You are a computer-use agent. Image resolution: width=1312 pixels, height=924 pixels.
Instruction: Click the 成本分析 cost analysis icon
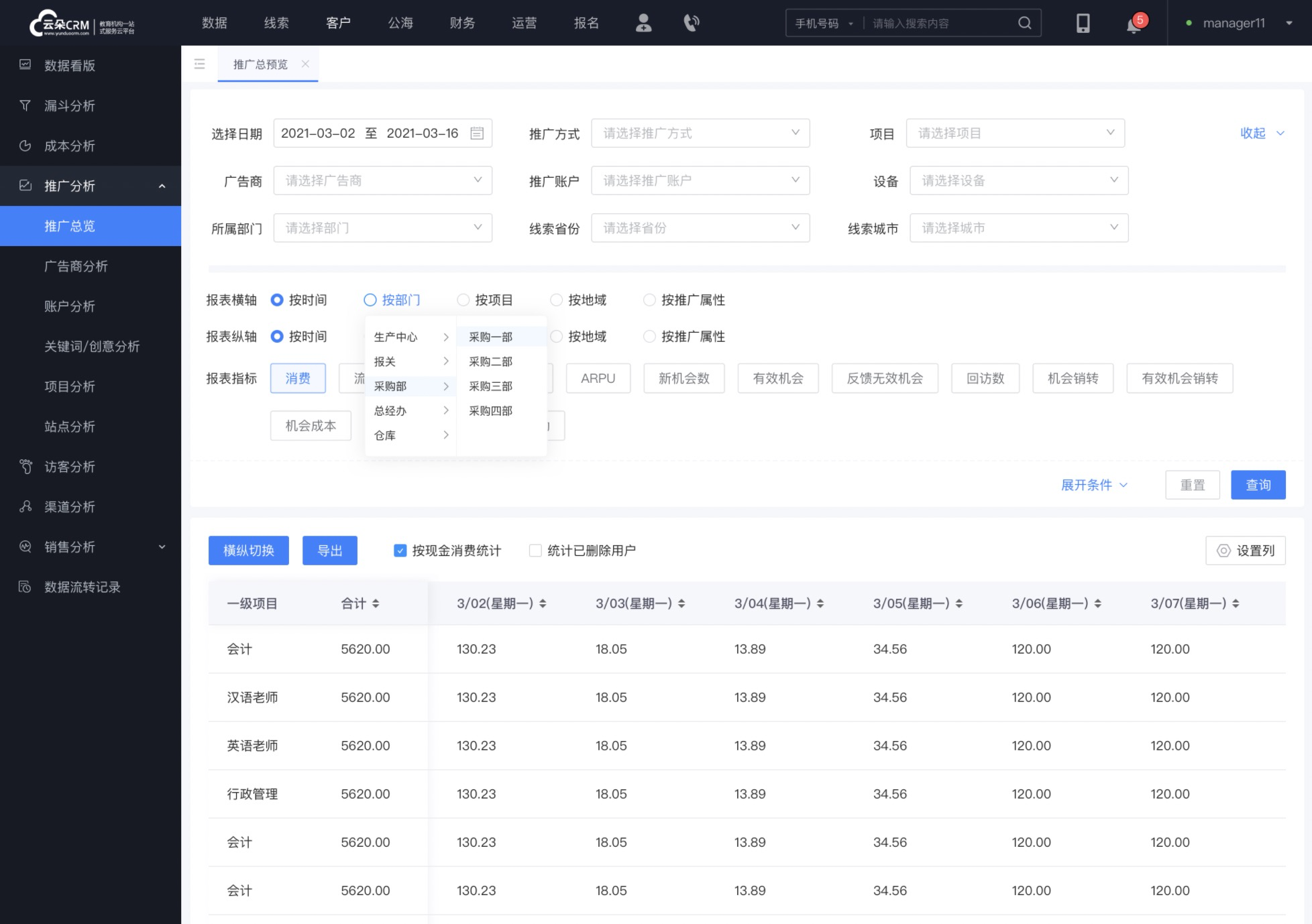pyautogui.click(x=27, y=145)
